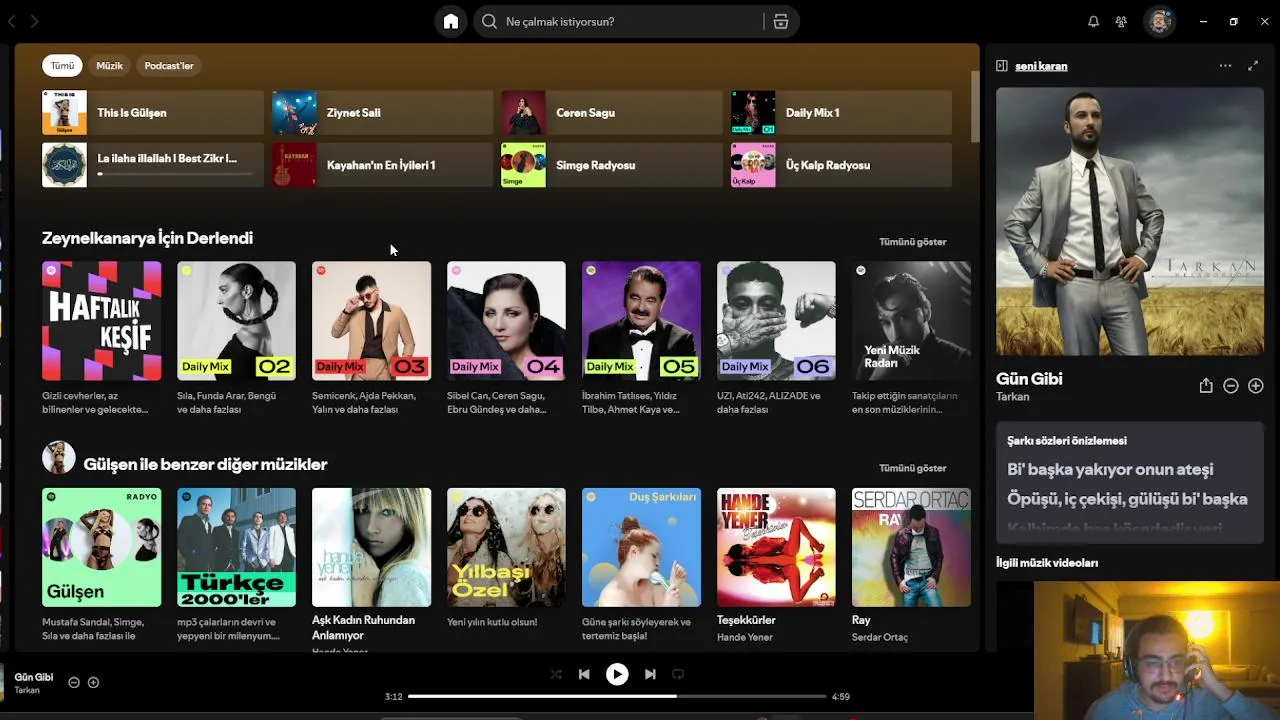Skip to next track
Viewport: 1280px width, 720px height.
click(650, 674)
